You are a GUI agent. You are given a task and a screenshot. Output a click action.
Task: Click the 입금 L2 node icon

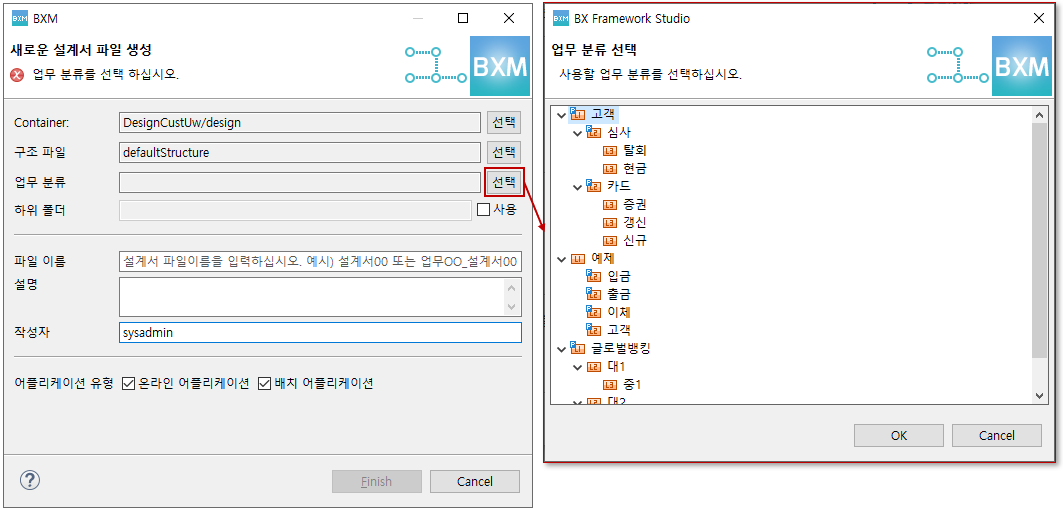click(594, 276)
